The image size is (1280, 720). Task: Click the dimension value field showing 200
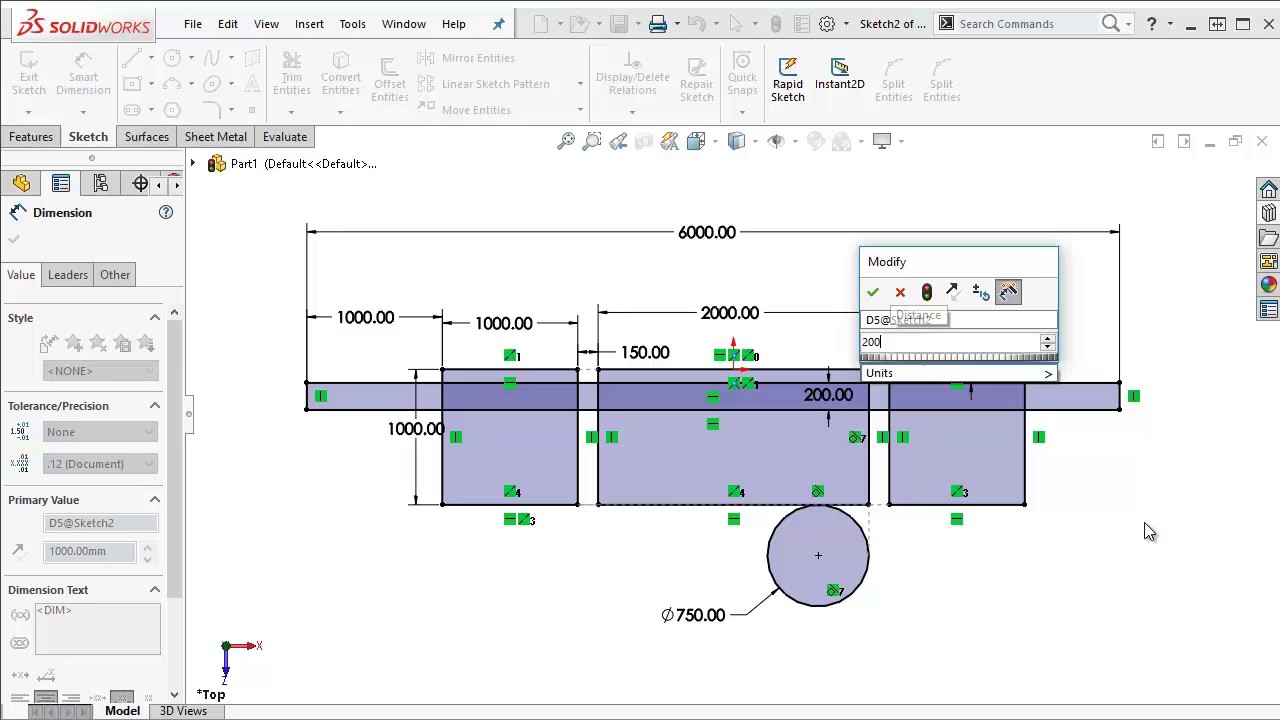950,342
